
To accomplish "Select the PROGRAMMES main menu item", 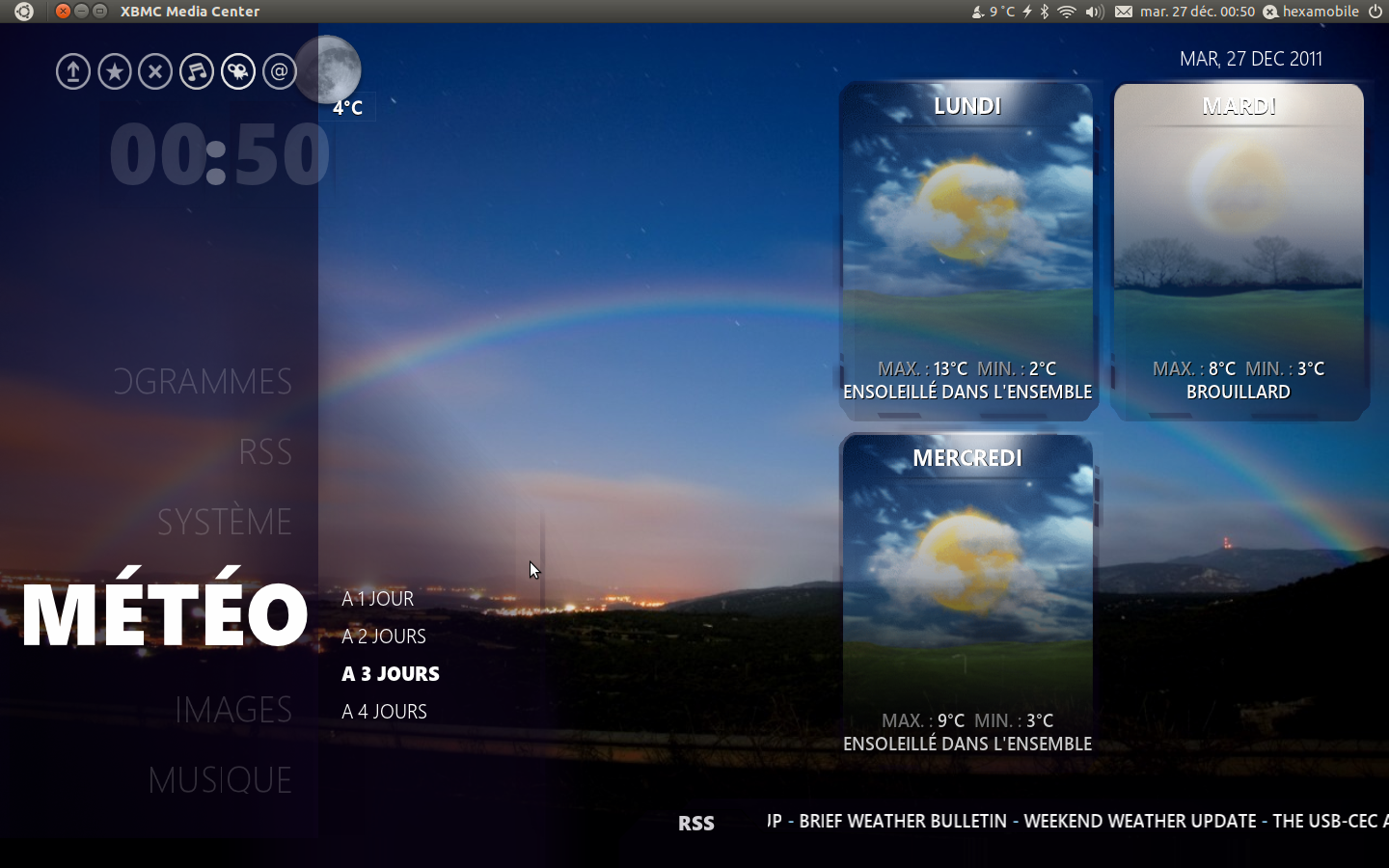I will pyautogui.click(x=203, y=381).
